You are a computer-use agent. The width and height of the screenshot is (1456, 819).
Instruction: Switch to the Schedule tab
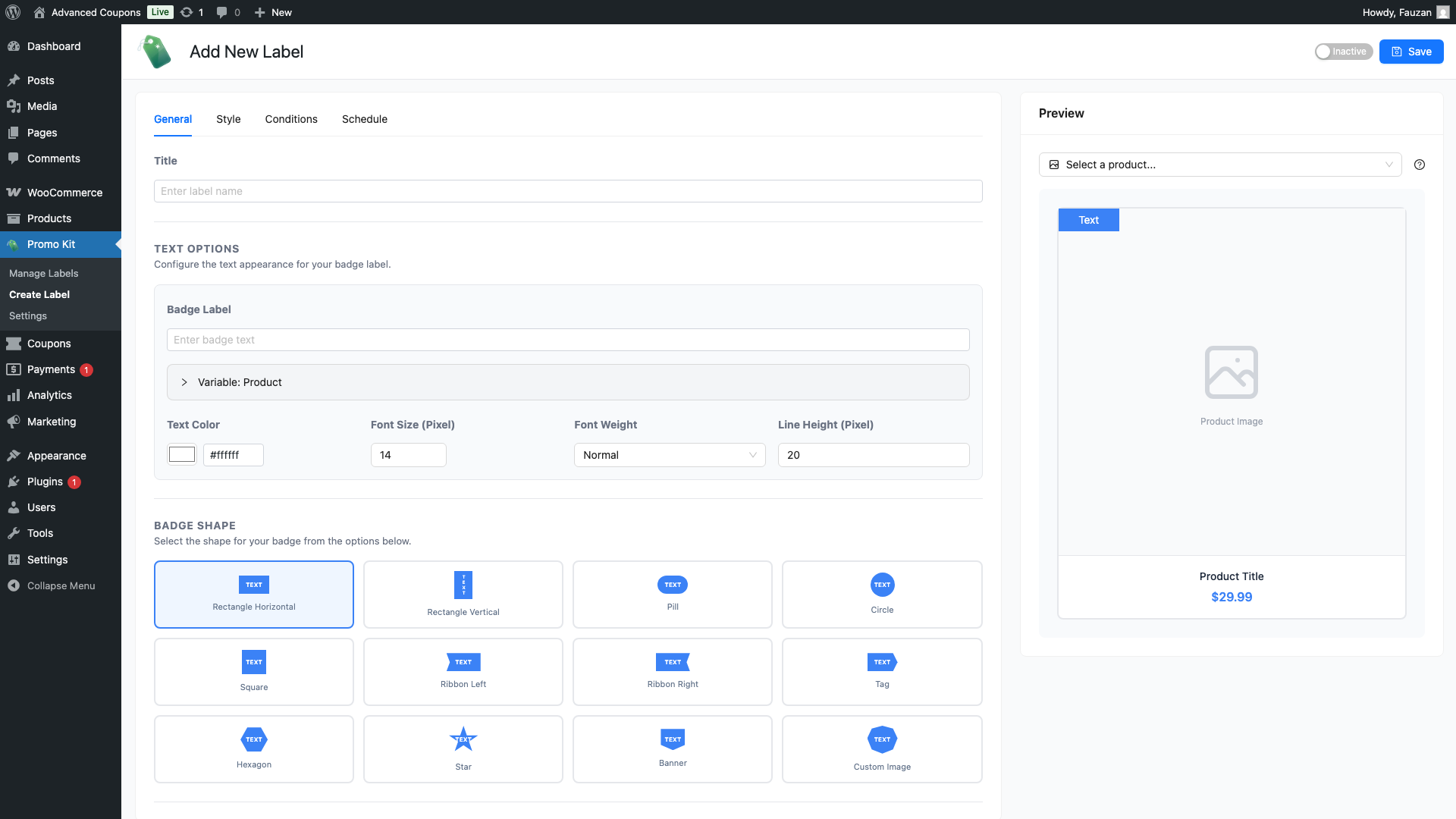[364, 119]
